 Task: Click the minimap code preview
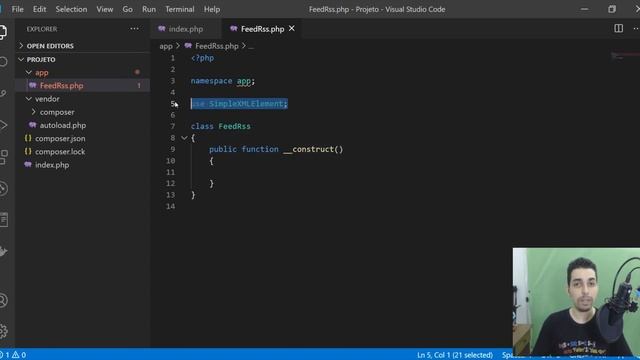pos(625,56)
